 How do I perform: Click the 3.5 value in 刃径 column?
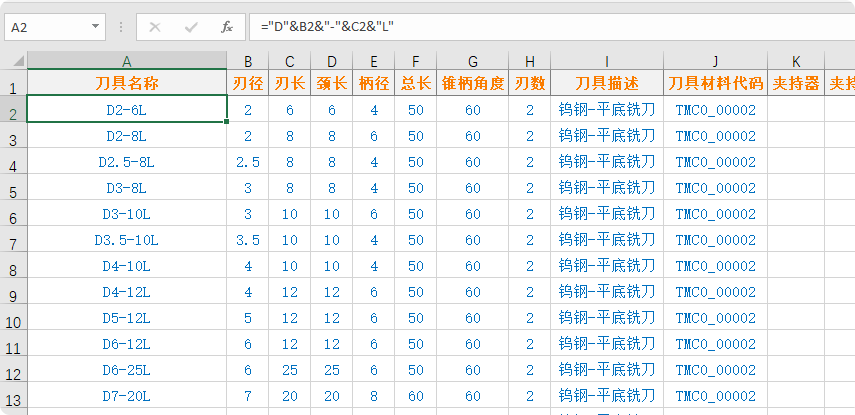click(248, 239)
